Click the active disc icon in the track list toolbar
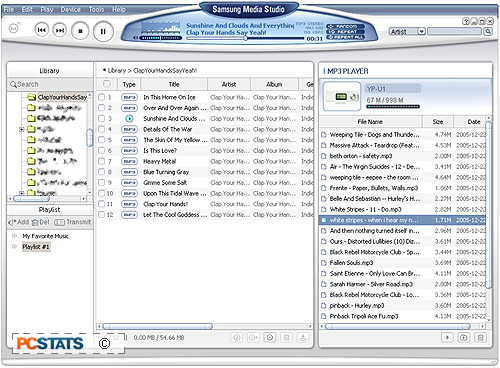500x368 pixels. click(270, 338)
